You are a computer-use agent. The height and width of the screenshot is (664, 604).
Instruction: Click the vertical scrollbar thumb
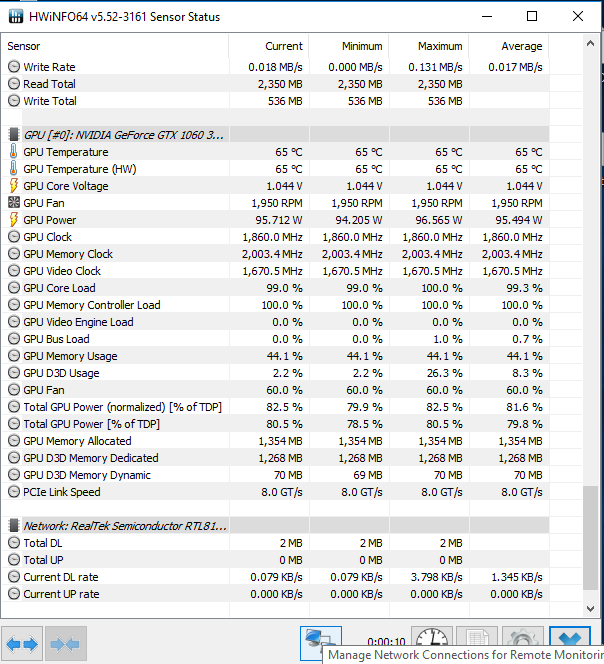(591, 549)
